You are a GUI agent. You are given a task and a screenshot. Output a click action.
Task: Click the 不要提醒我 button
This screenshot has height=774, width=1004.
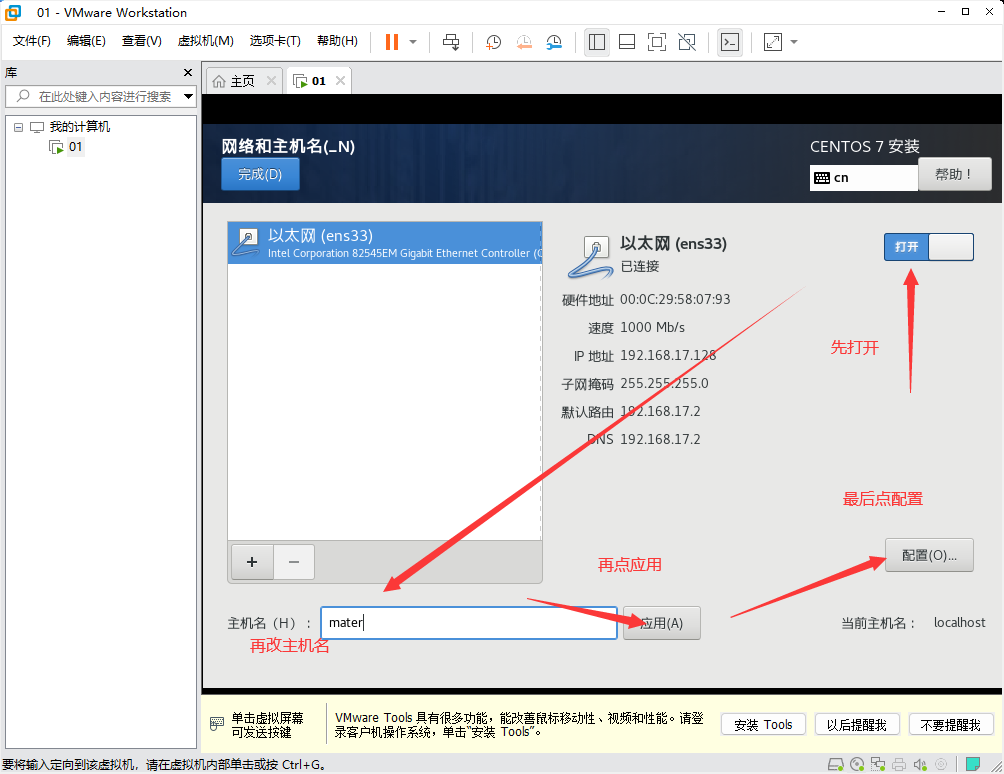950,725
